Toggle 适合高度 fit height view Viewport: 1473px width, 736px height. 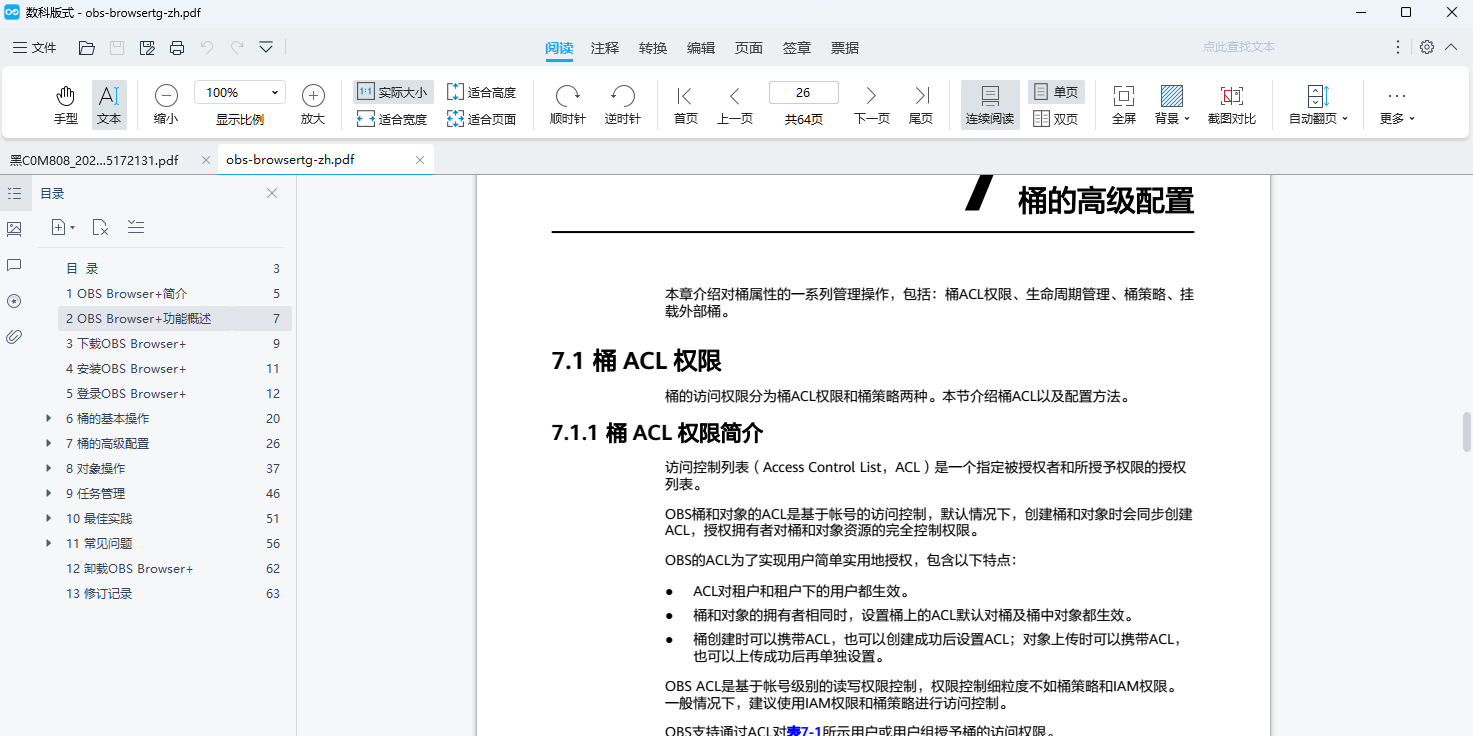(482, 92)
